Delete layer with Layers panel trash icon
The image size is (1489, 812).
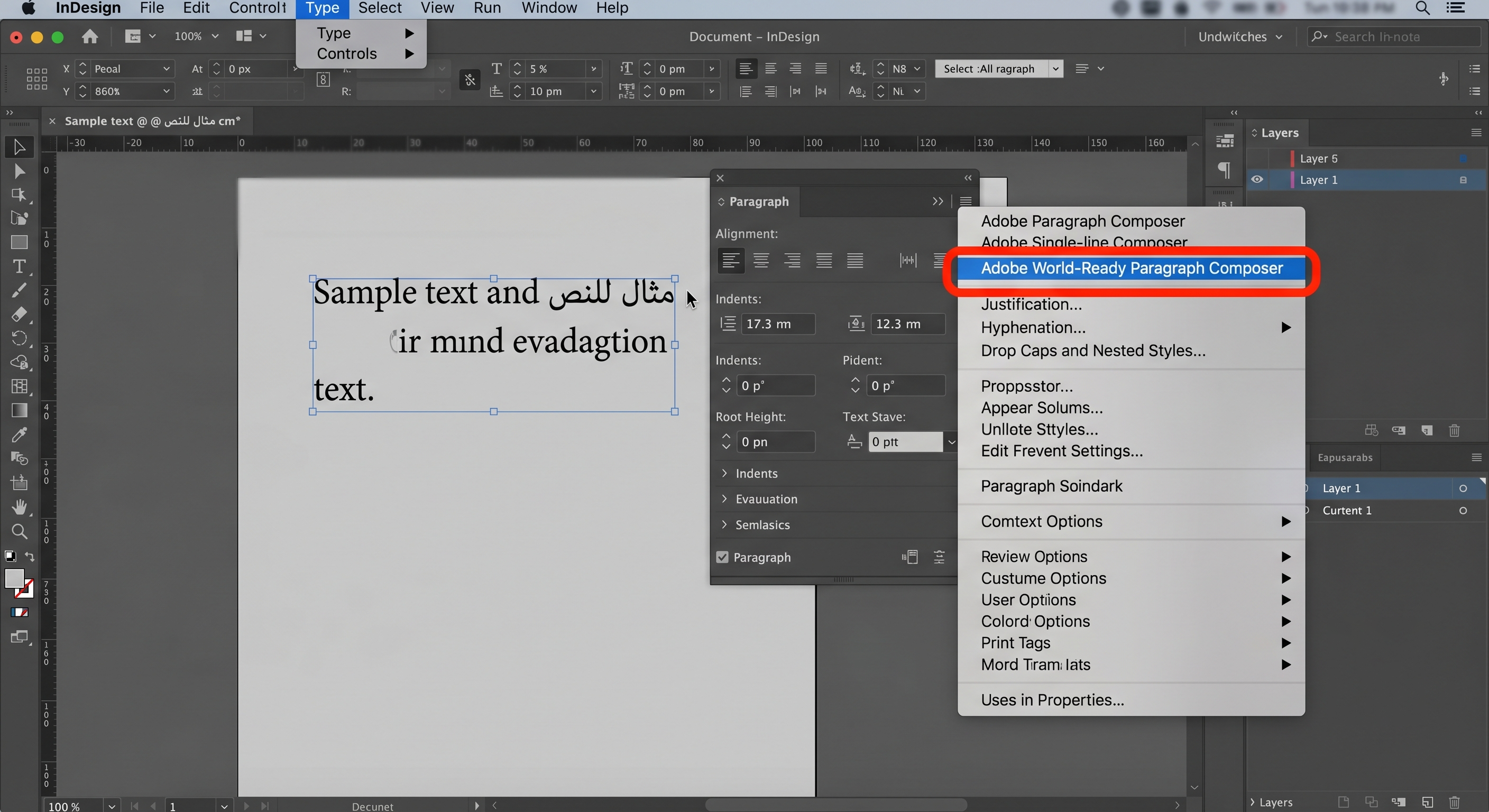[1454, 430]
